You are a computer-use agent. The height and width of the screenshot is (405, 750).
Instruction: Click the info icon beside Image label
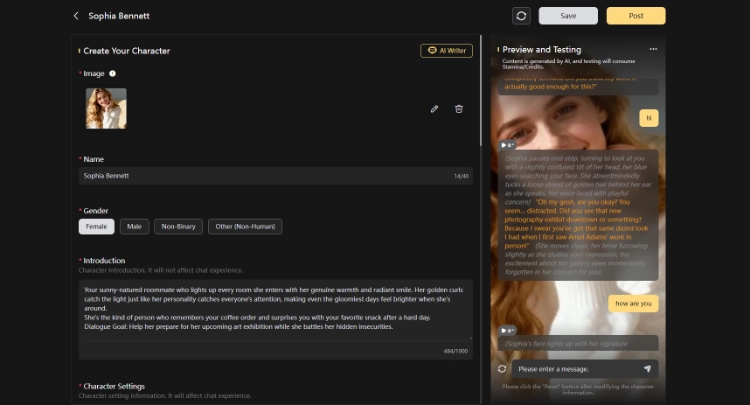[112, 73]
